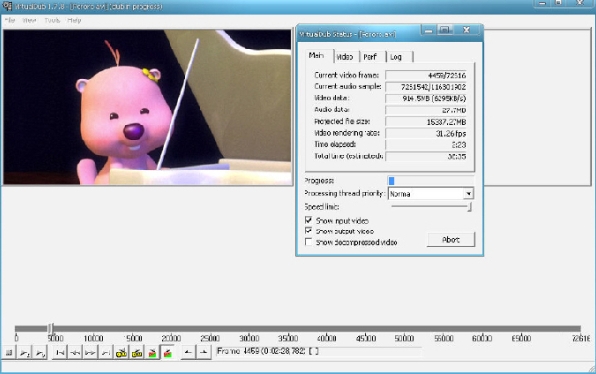Go to the previous key frame
Image resolution: width=596 pixels, height=374 pixels.
(121, 352)
